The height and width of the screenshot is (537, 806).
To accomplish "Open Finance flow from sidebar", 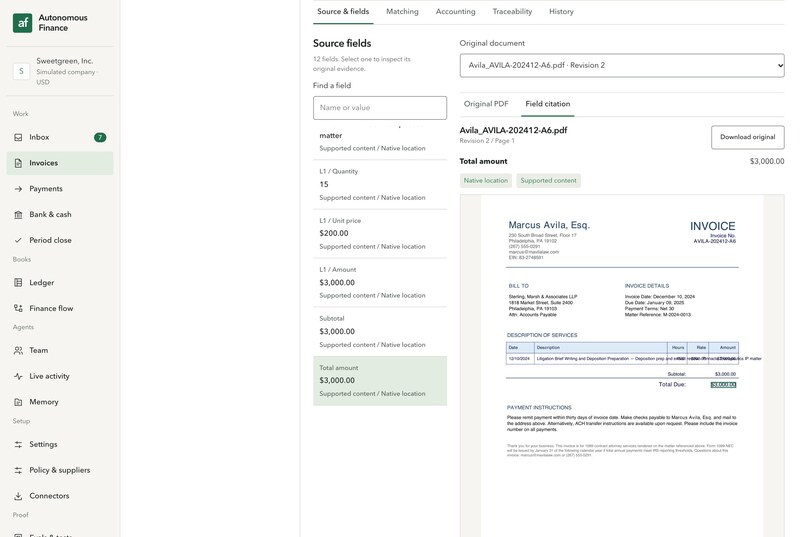I will [x=60, y=308].
